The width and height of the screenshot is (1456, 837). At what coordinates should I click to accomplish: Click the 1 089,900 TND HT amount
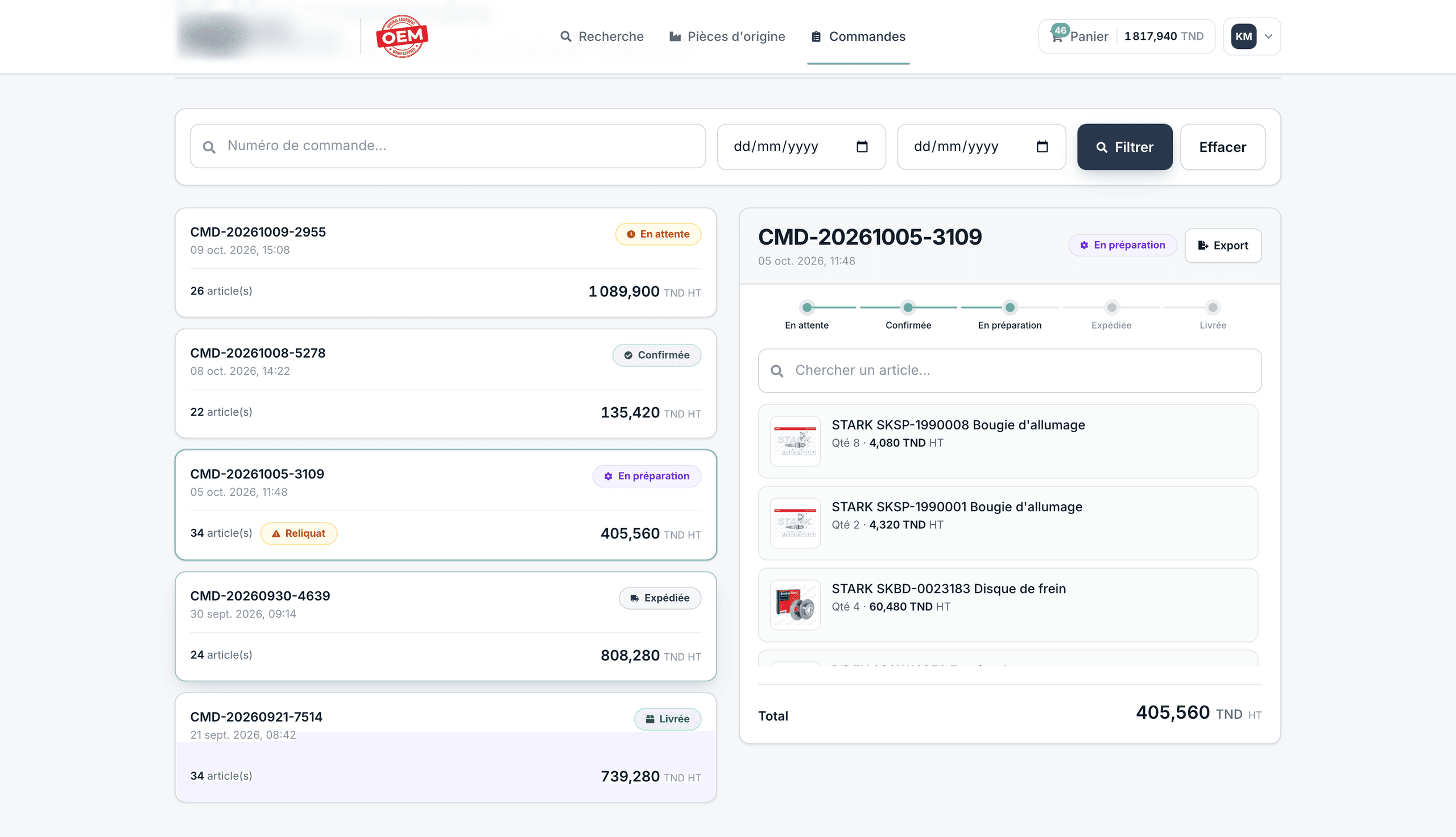[644, 292]
